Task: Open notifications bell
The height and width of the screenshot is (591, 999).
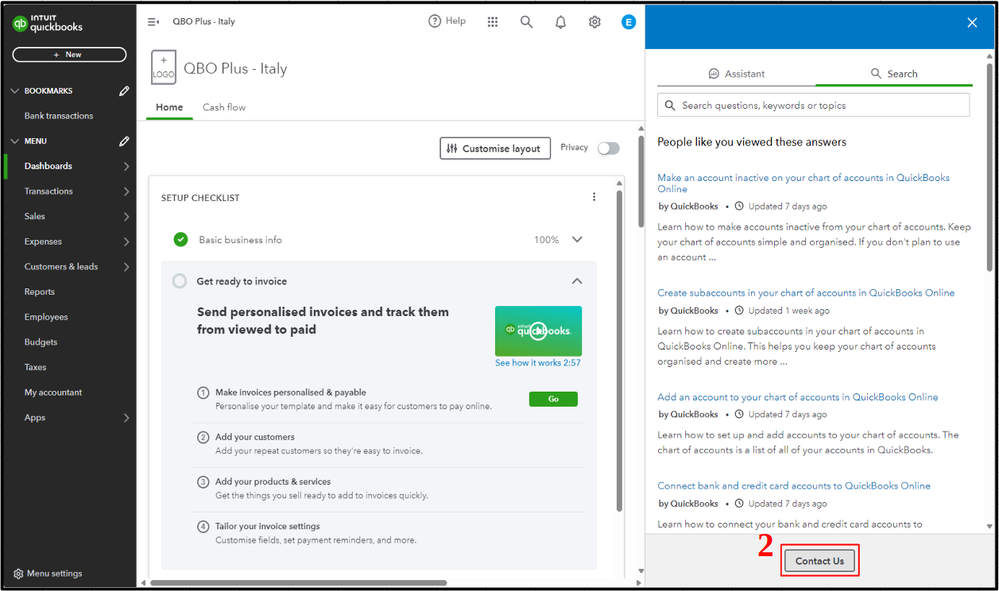Action: [x=561, y=22]
